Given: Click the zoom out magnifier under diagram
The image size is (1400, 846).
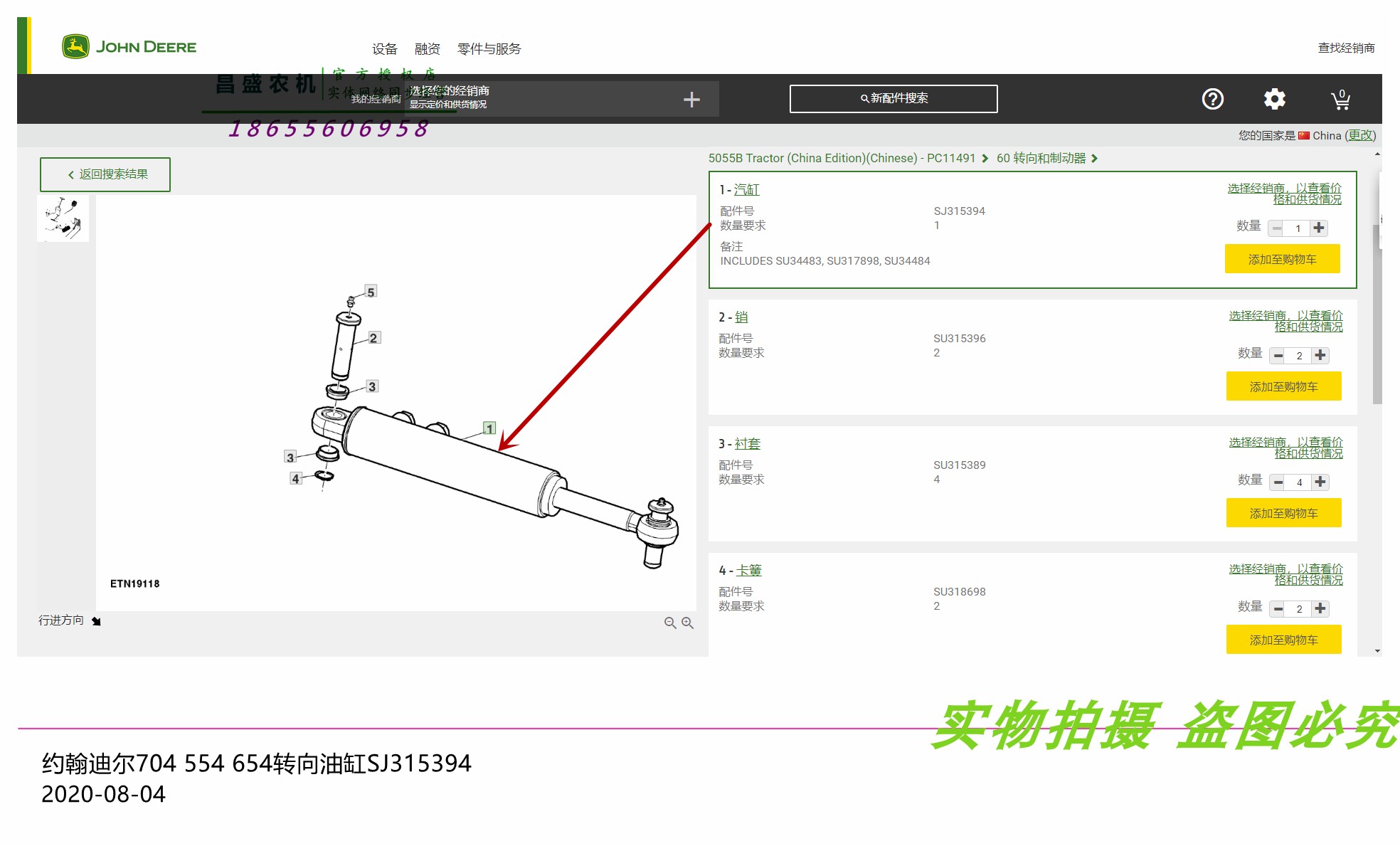Looking at the screenshot, I should click(670, 623).
